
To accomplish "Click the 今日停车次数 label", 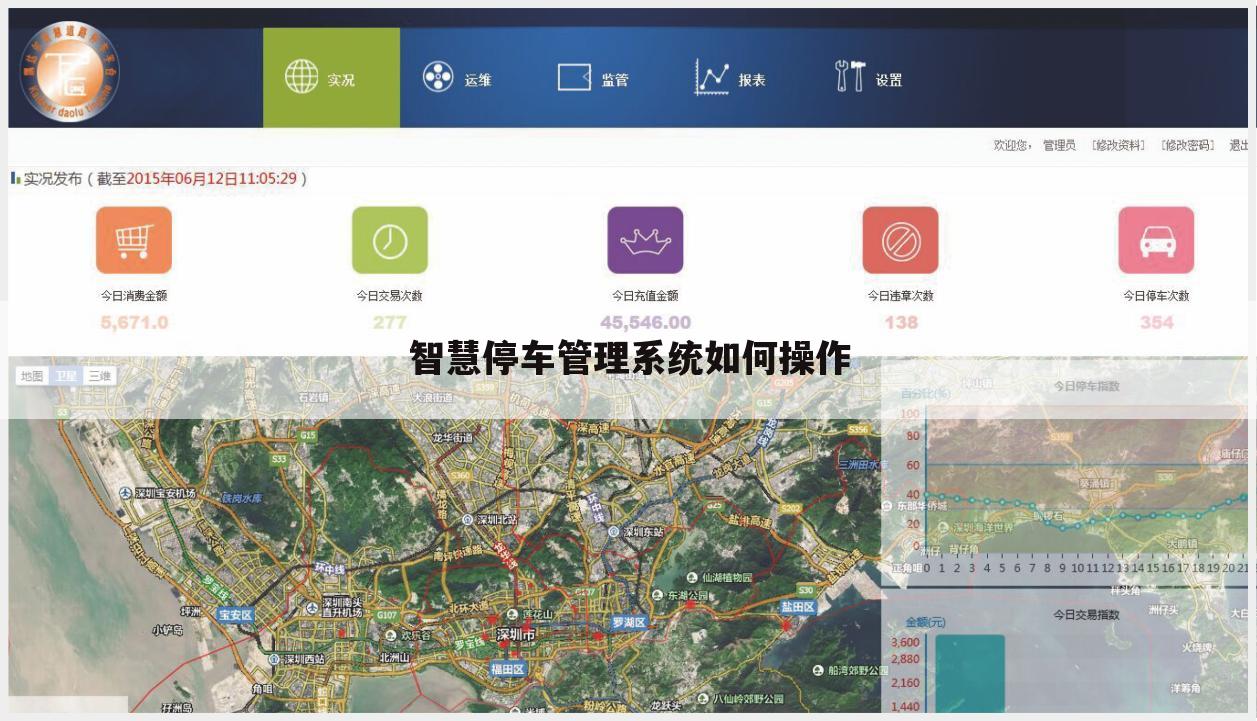I will click(1156, 296).
